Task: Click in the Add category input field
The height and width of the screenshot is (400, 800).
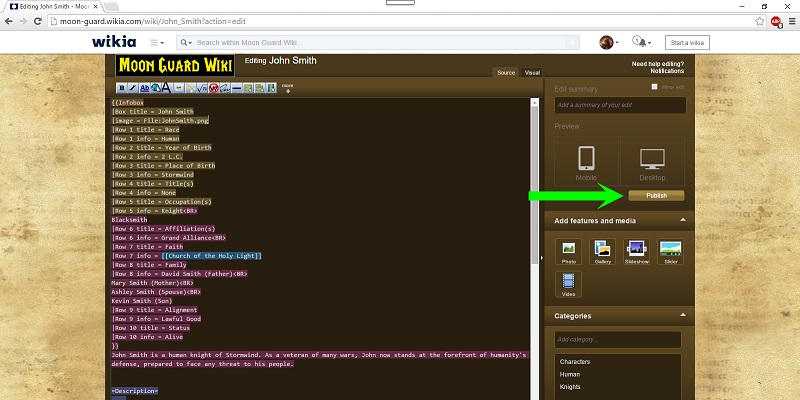Action: 618,339
